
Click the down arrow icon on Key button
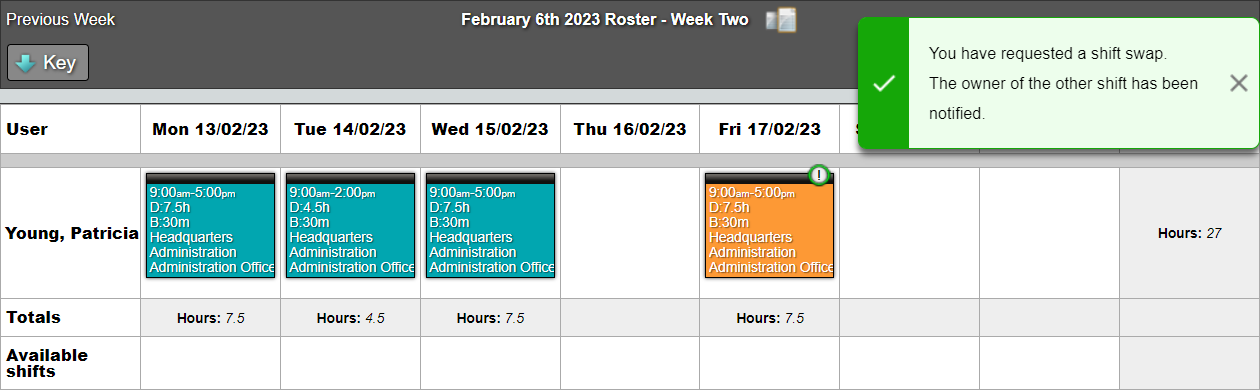click(x=25, y=63)
